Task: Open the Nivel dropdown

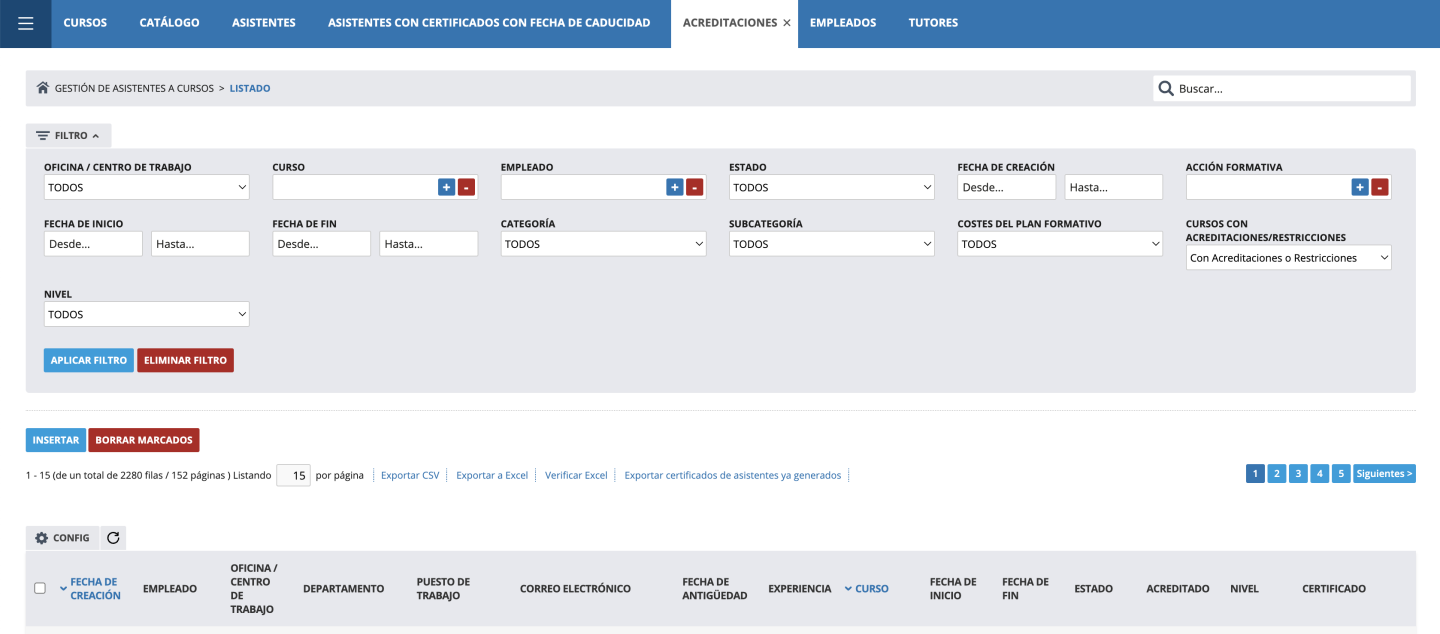Action: pyautogui.click(x=146, y=314)
